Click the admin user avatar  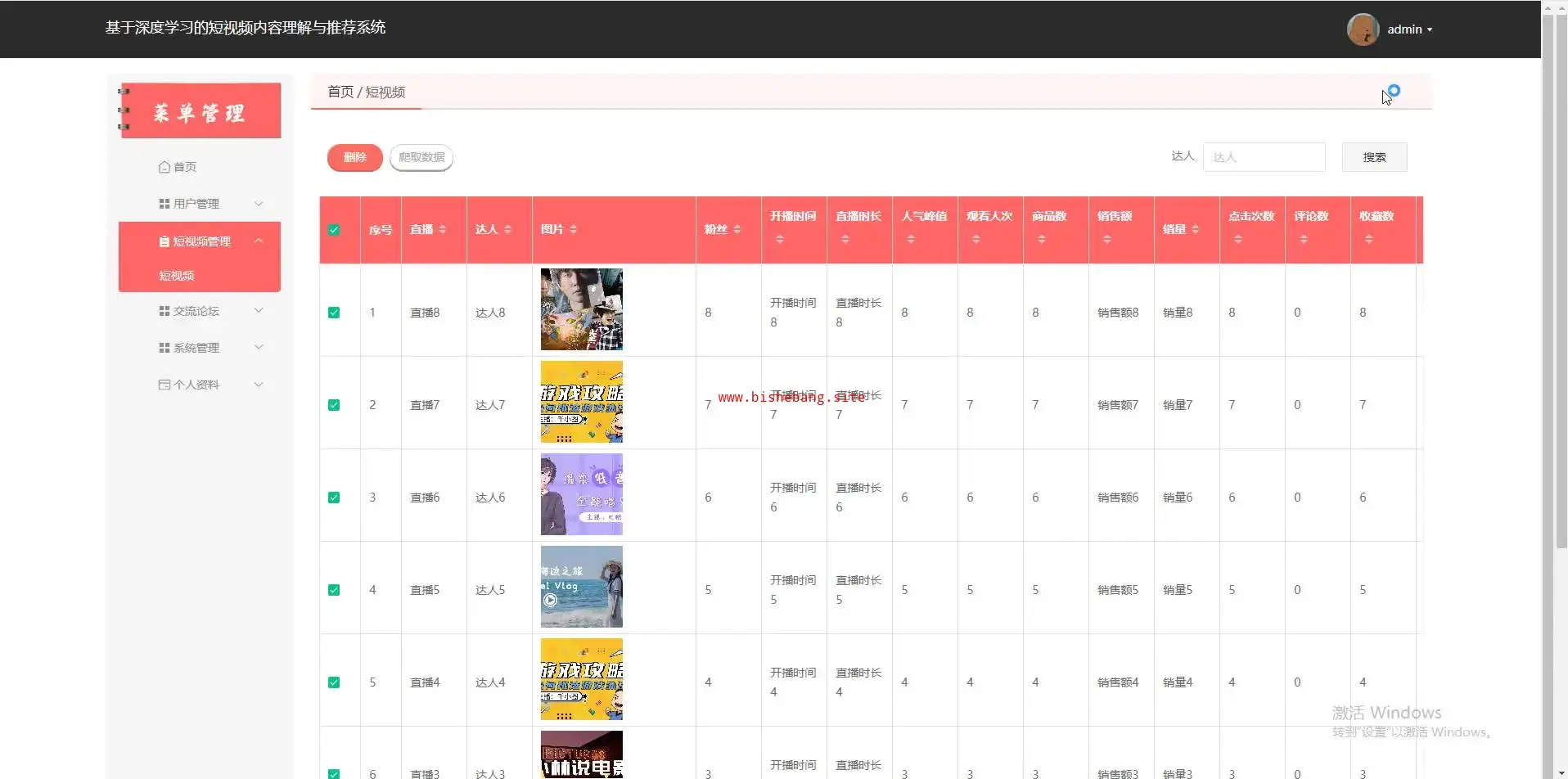click(x=1363, y=29)
